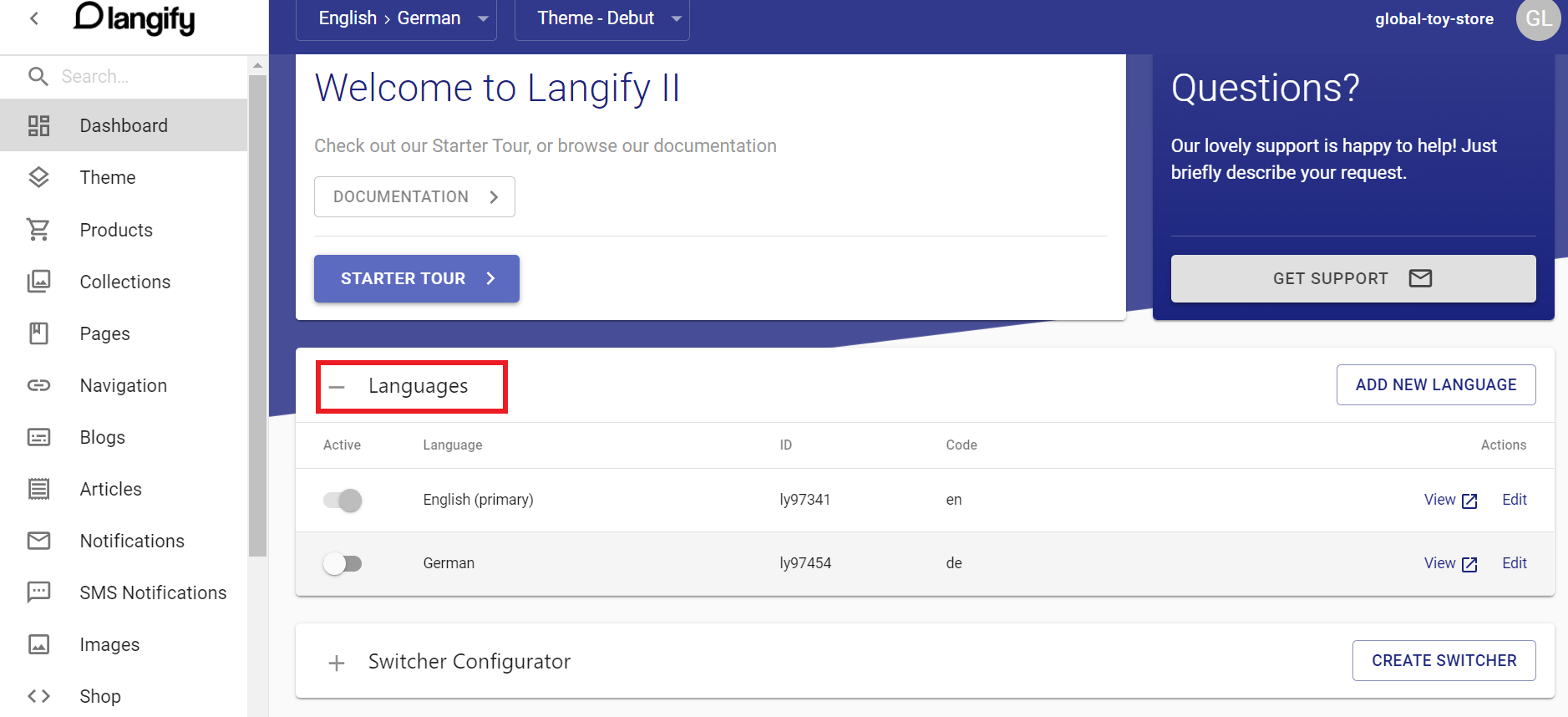Click the Collections icon in the sidebar
Image resolution: width=1568 pixels, height=717 pixels.
click(x=38, y=281)
